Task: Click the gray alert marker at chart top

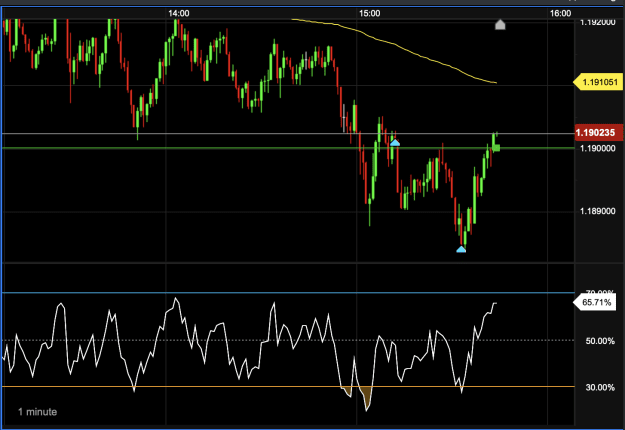Action: [x=500, y=25]
